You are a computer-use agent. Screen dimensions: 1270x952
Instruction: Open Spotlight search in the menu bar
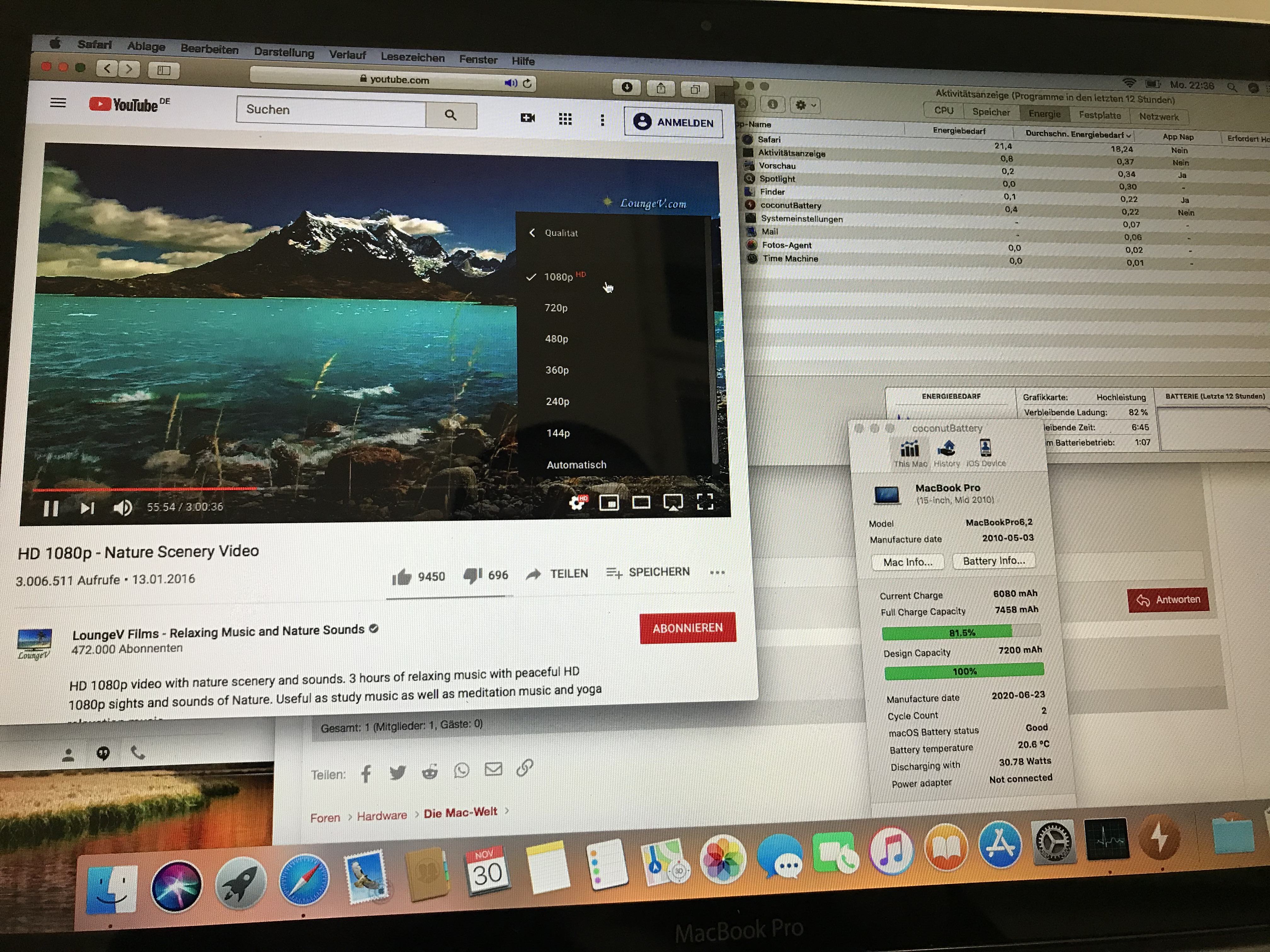point(1232,87)
